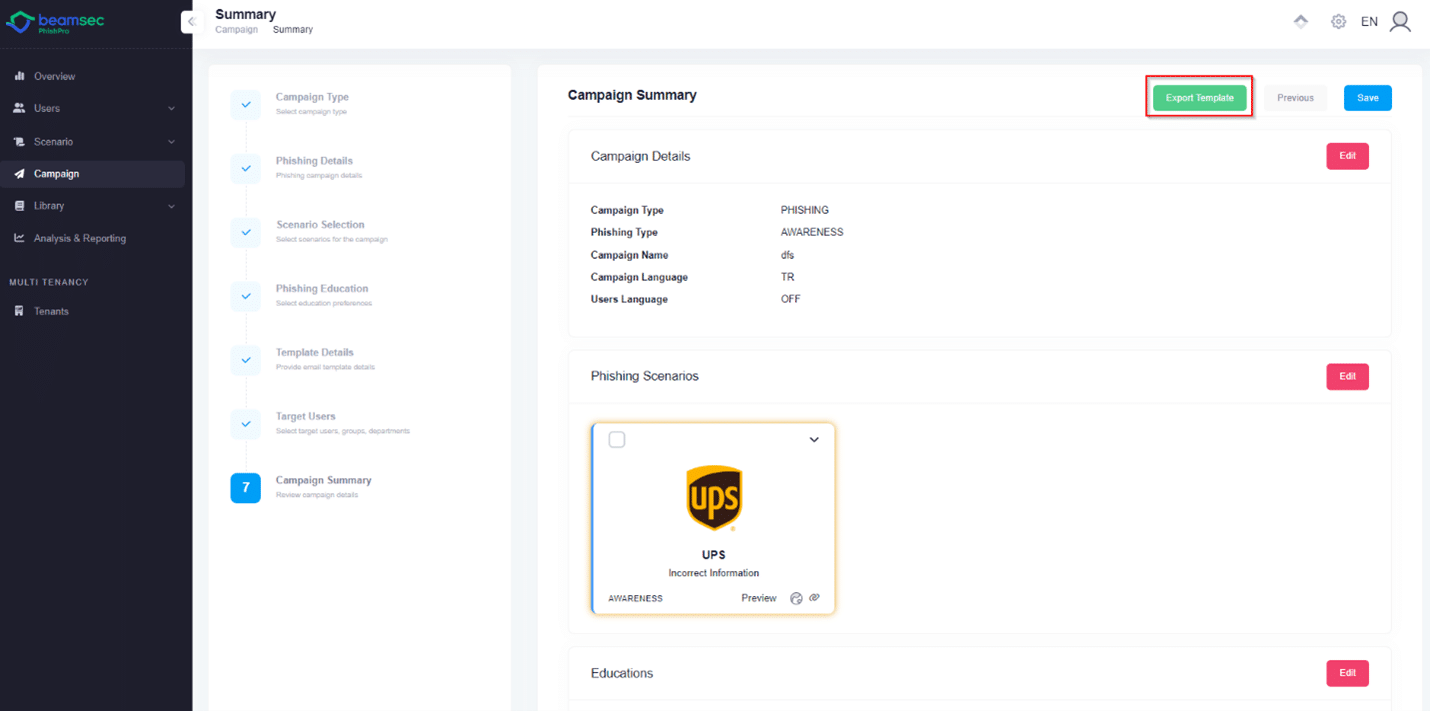Click the link chain icon on UPS card
This screenshot has width=1430, height=711.
pyautogui.click(x=814, y=598)
